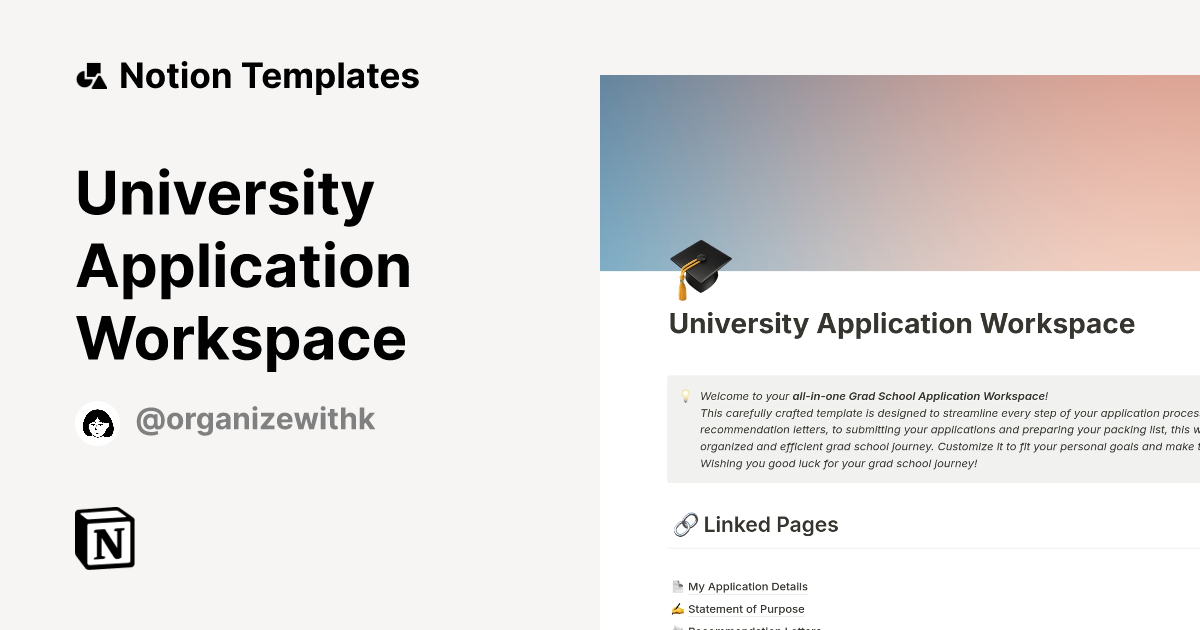
Task: Click the document icon before My Application Details
Action: point(677,586)
